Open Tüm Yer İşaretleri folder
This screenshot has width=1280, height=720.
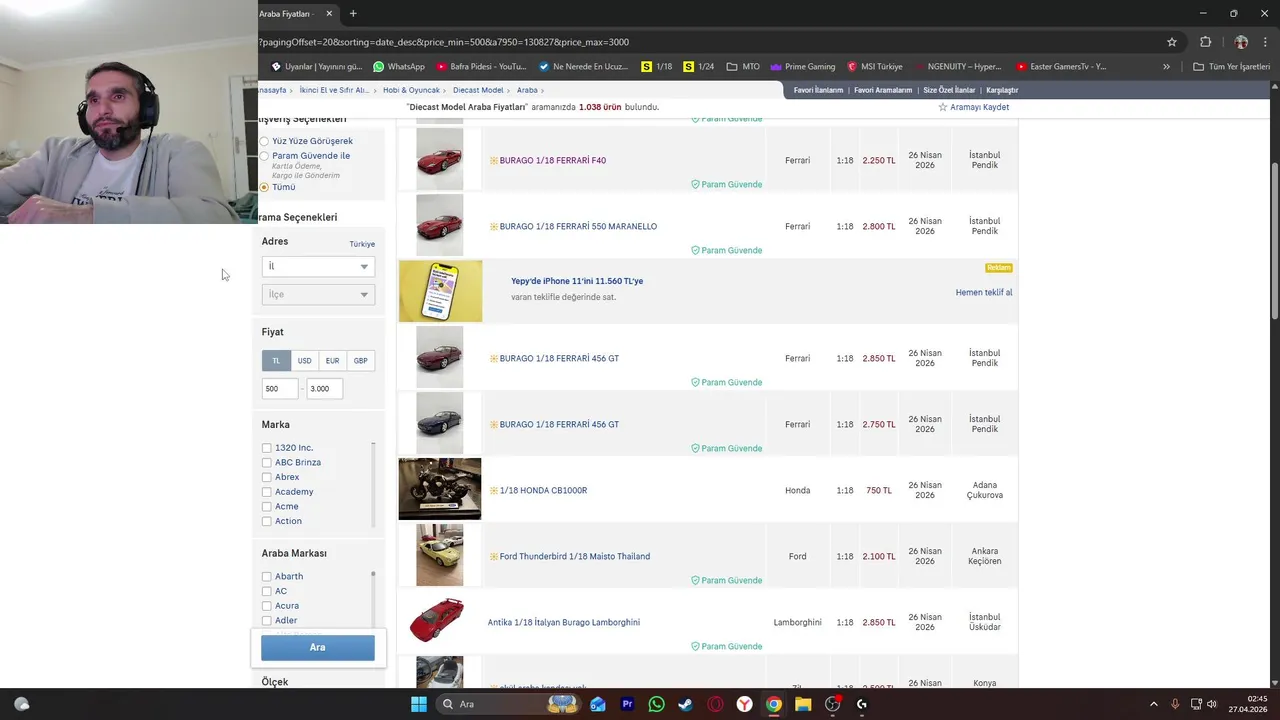tap(1231, 67)
